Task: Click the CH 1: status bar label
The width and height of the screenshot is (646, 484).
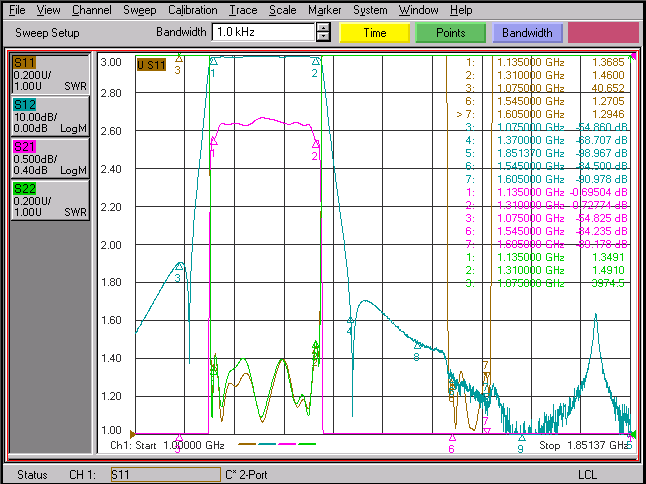Action: click(x=82, y=475)
